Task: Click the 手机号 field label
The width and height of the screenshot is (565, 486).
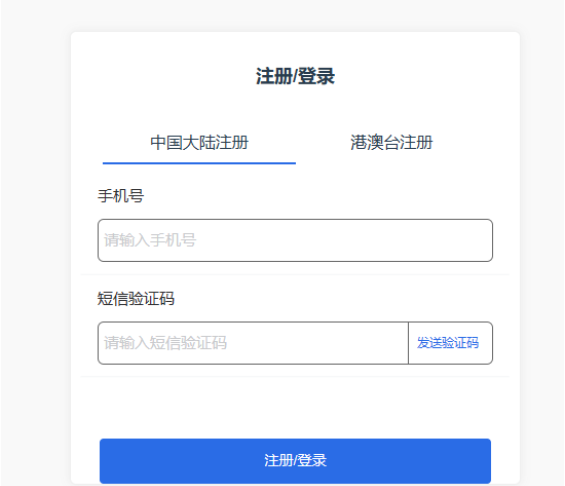Action: click(121, 196)
